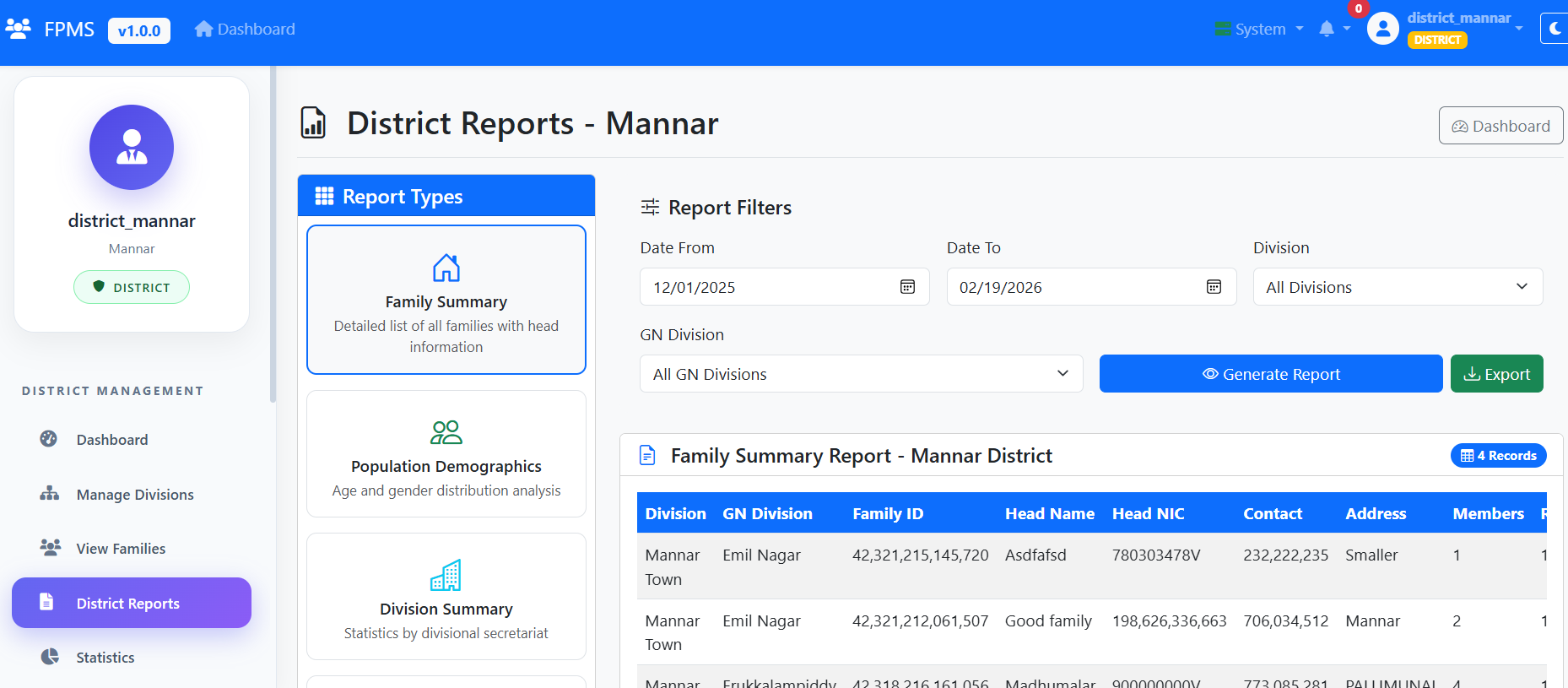Expand the Division dropdown
This screenshot has width=1568, height=688.
[x=1398, y=287]
